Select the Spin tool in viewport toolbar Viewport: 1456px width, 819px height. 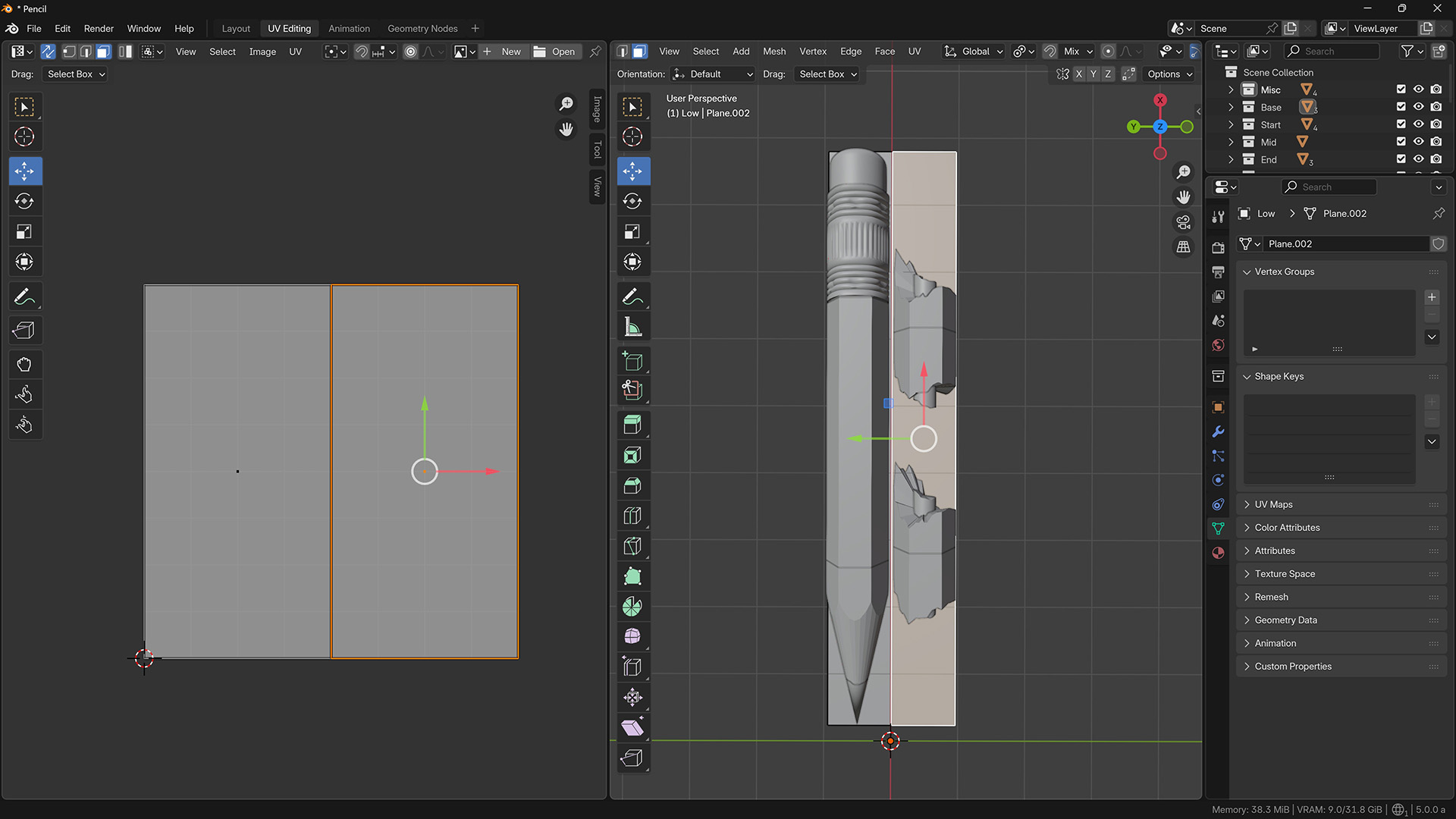632,607
